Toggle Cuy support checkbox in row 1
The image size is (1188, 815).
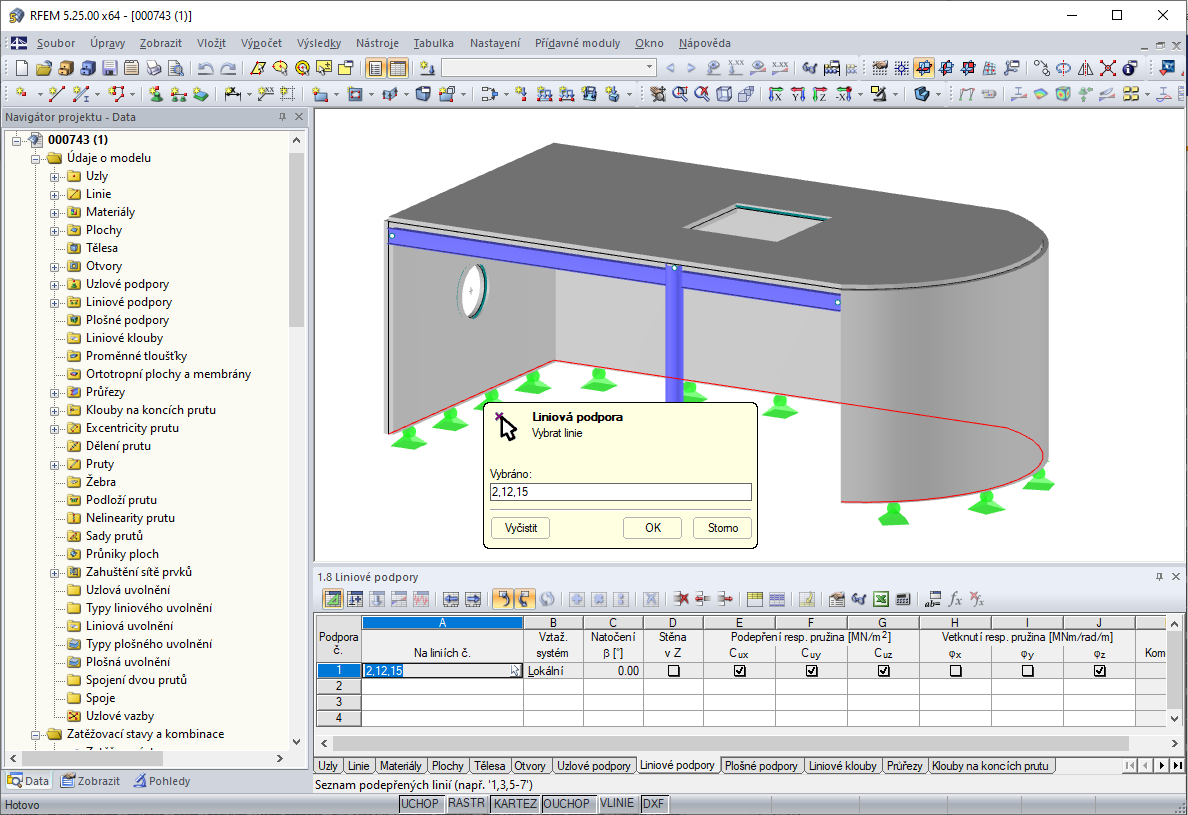tap(811, 670)
